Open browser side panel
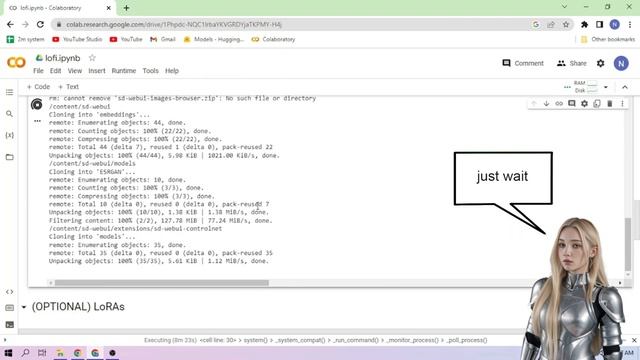The height and width of the screenshot is (360, 640). (599, 24)
